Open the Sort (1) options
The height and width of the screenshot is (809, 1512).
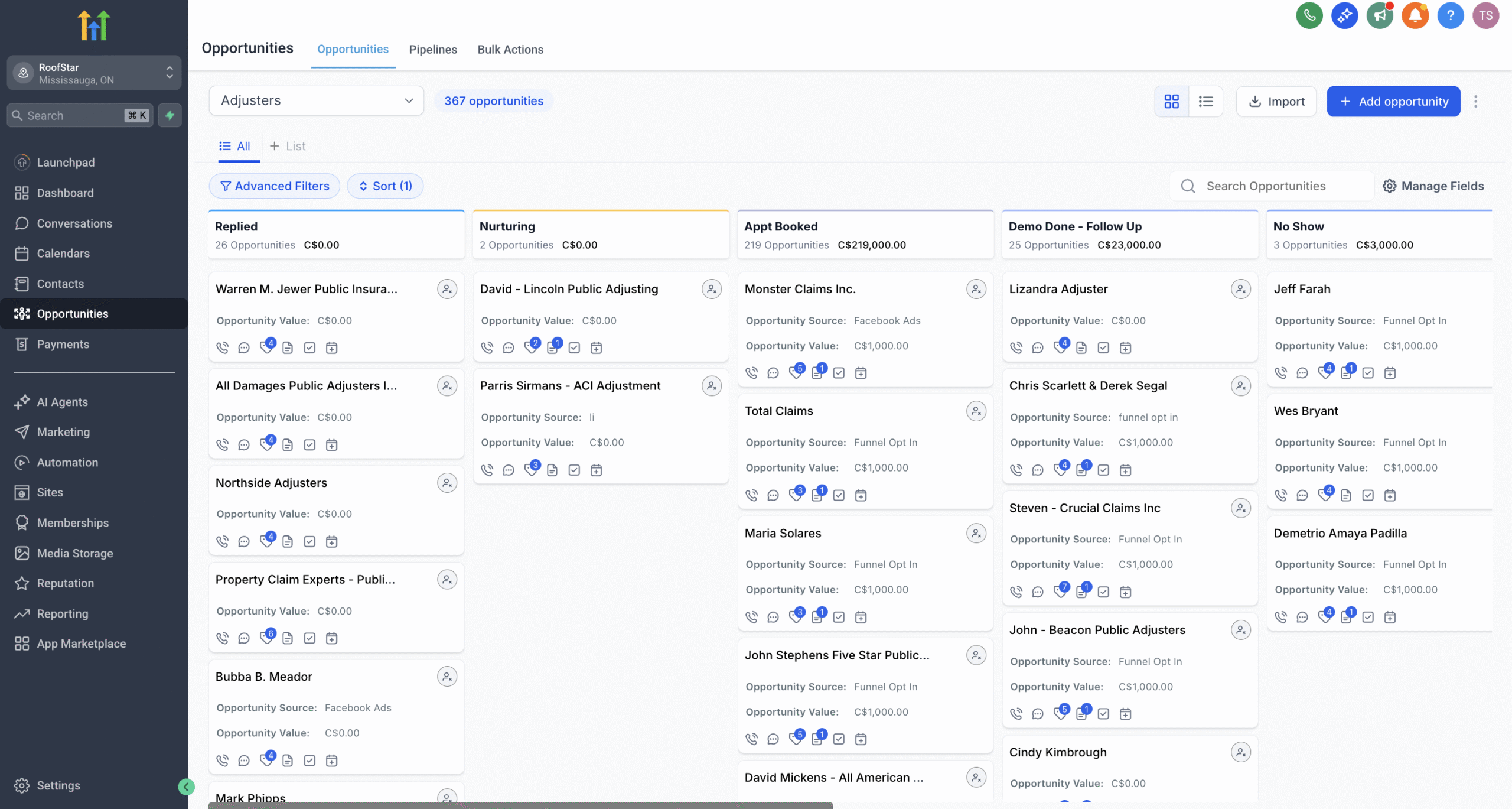pos(385,186)
